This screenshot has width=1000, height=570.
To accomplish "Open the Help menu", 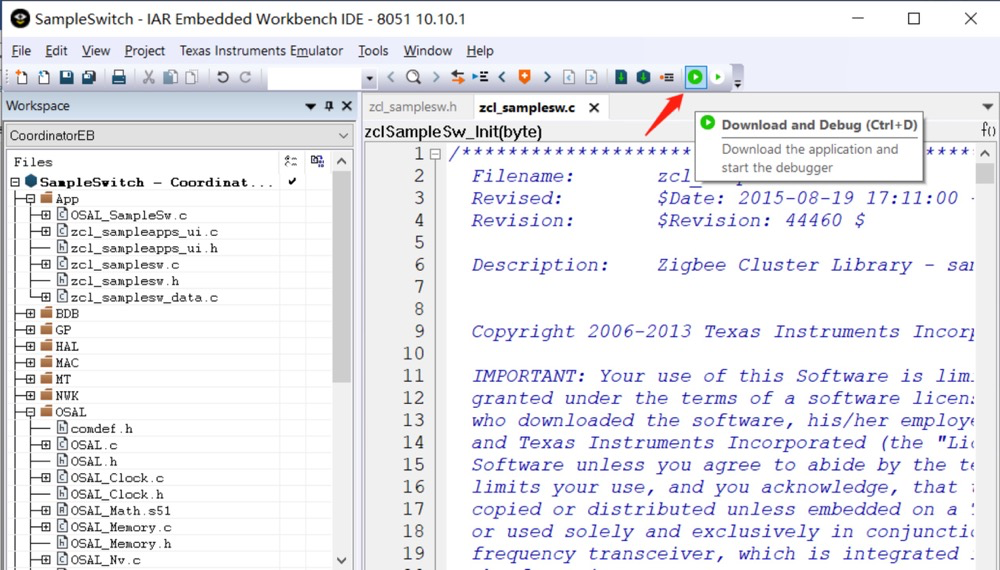I will tap(480, 51).
